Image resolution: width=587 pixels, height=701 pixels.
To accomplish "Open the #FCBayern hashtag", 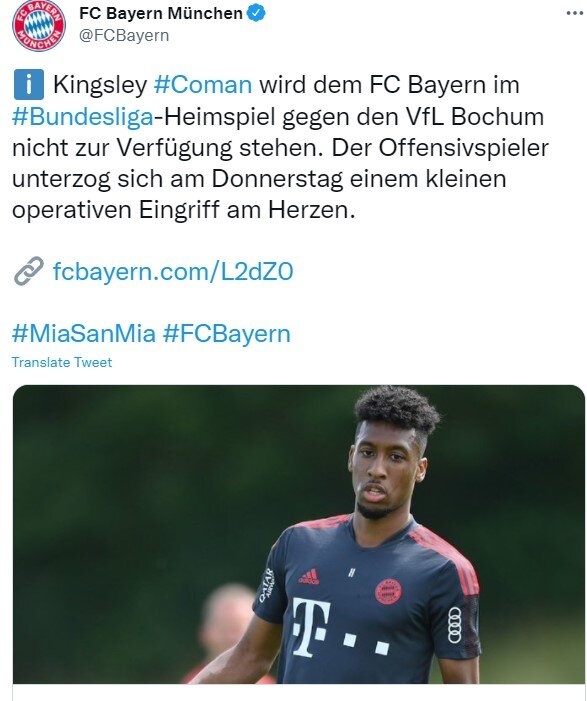I will click(x=227, y=334).
